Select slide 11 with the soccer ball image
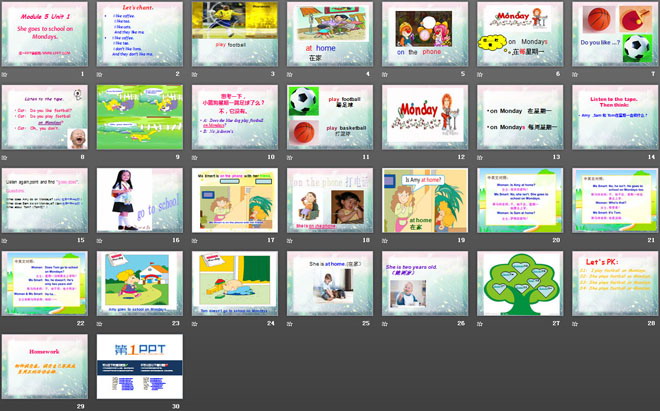Viewport: 660px width, 411px height. [329, 117]
